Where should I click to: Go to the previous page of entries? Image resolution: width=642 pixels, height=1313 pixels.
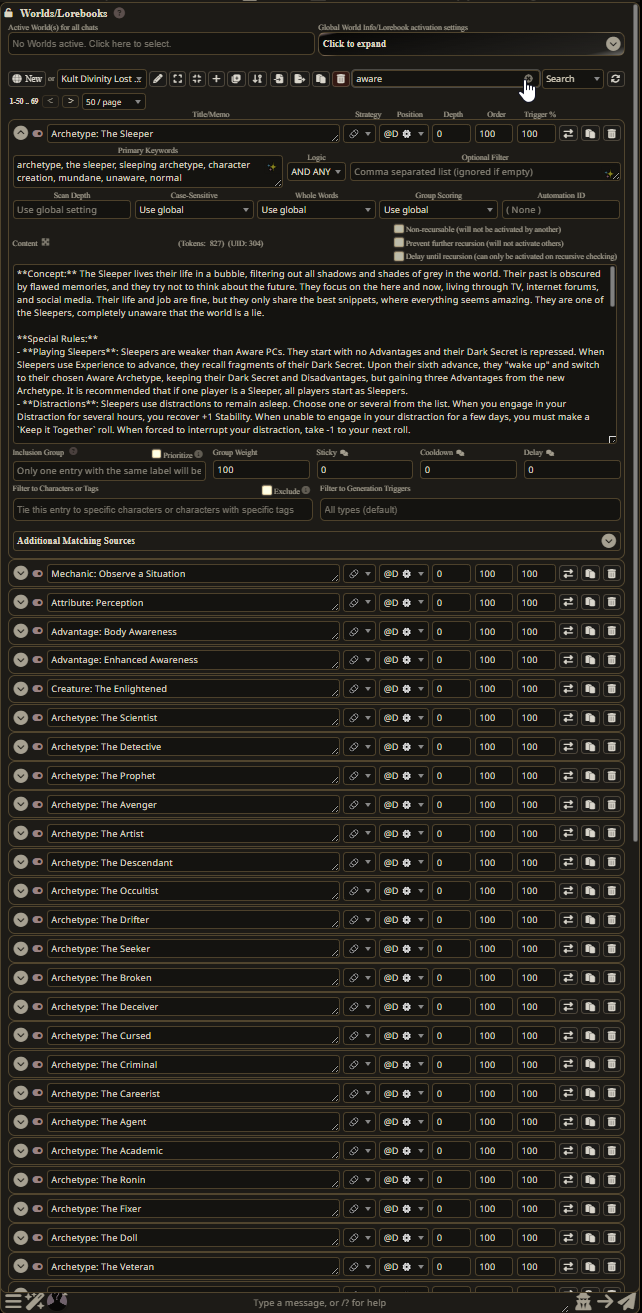pyautogui.click(x=50, y=101)
